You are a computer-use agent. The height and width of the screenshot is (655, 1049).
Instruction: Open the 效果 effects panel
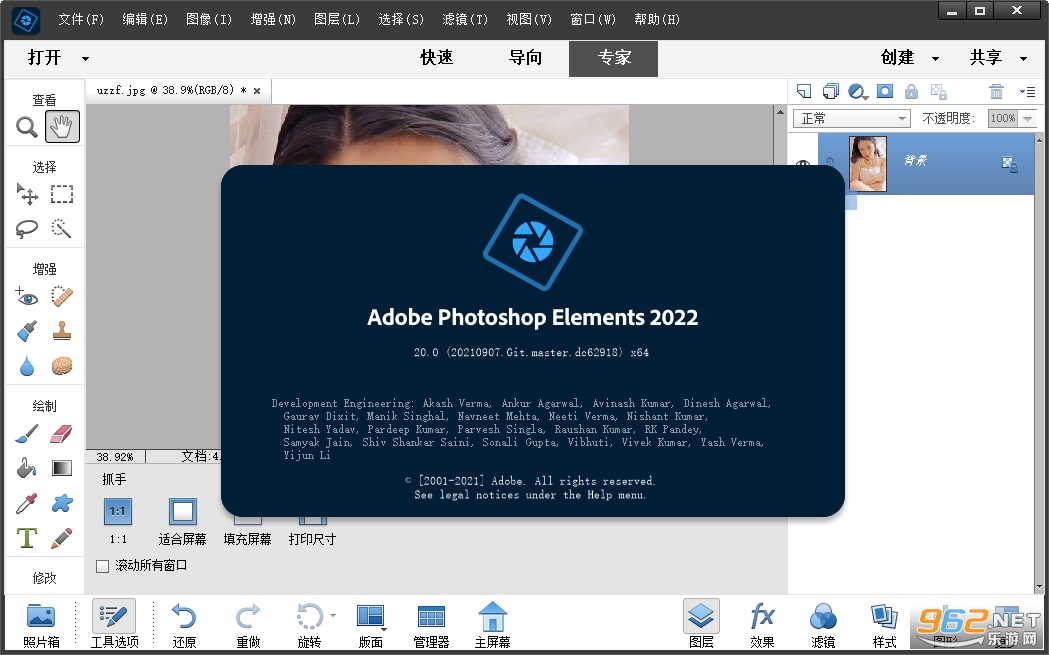pos(762,624)
